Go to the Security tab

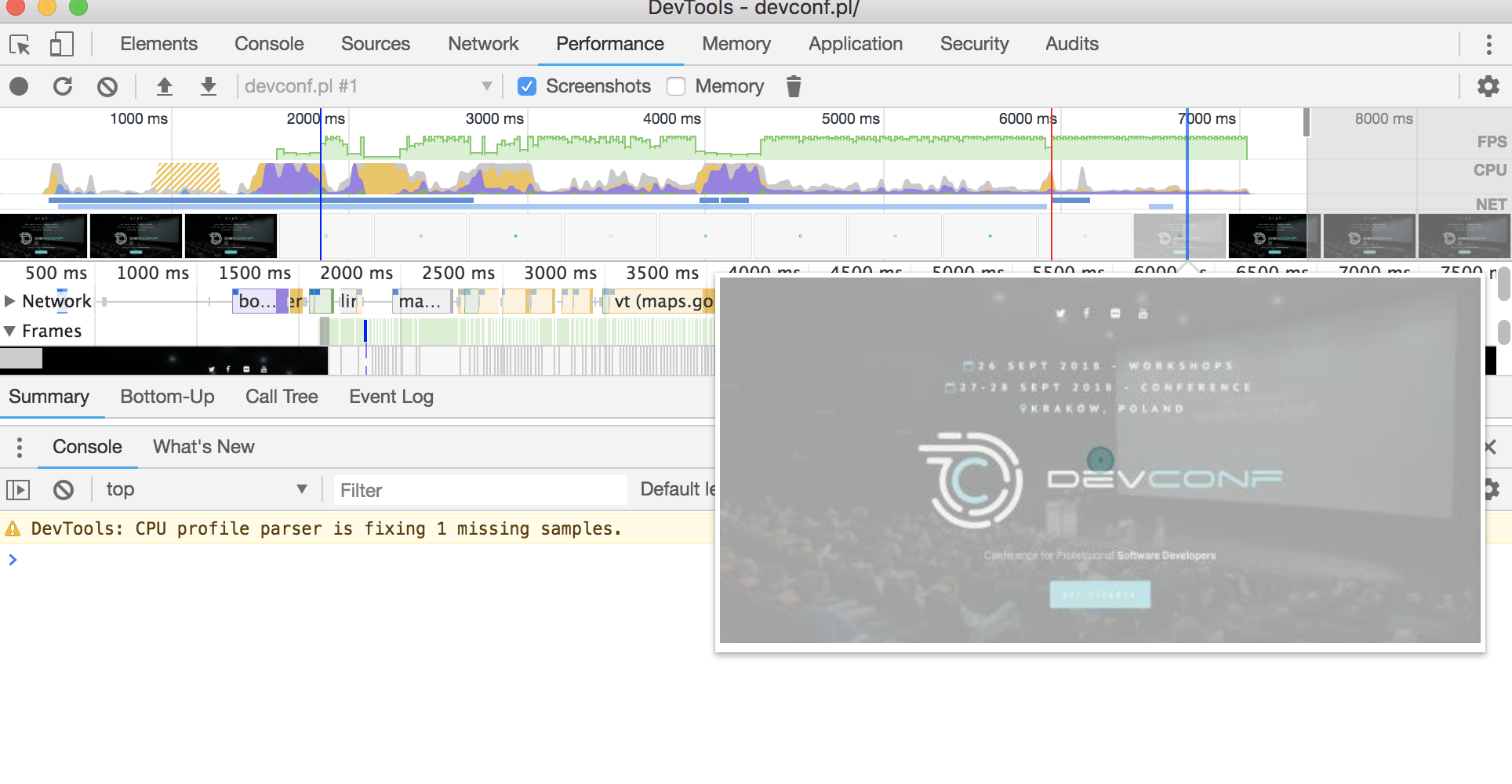974,44
